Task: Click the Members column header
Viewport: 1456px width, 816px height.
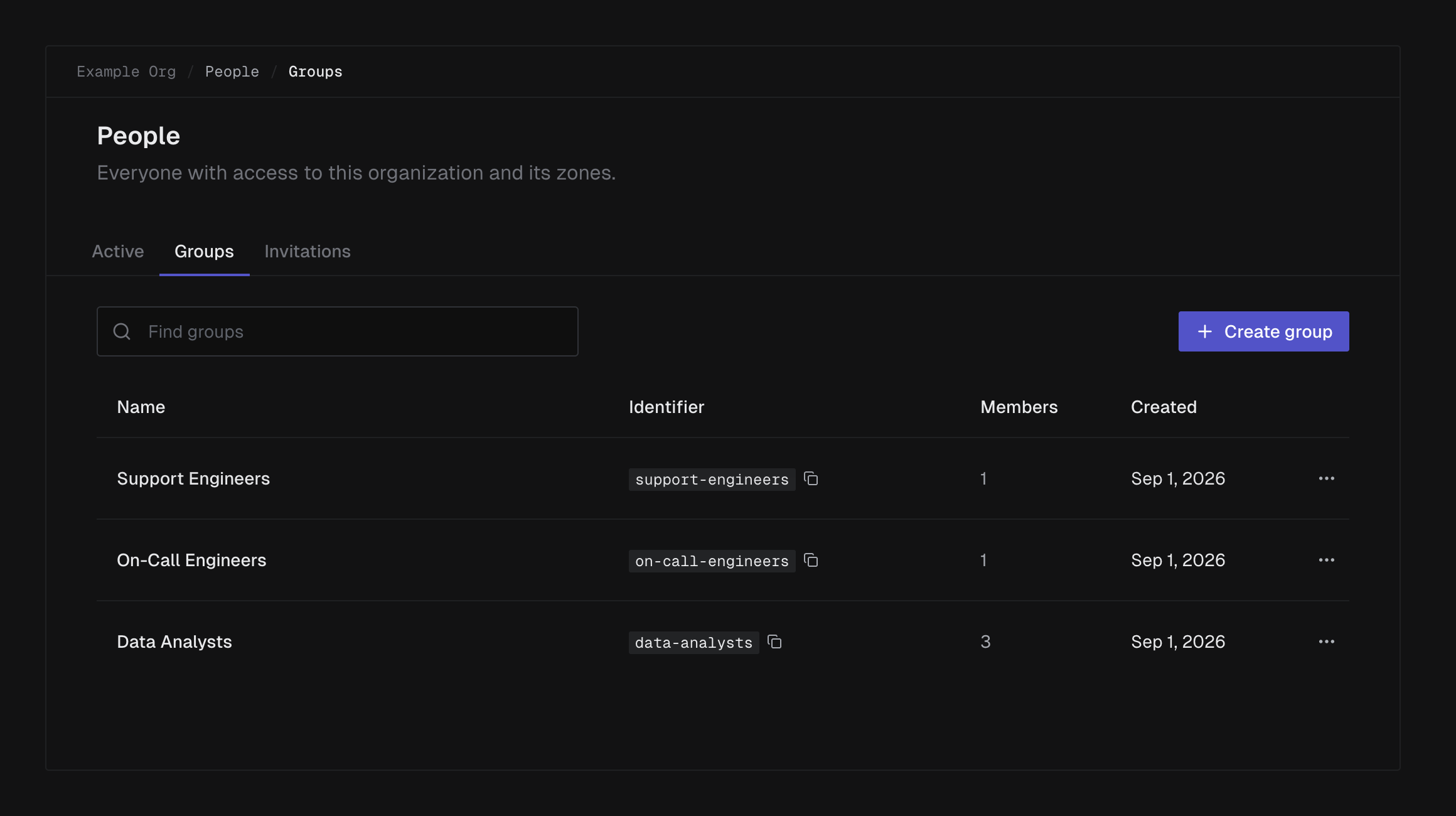Action: click(x=1019, y=407)
